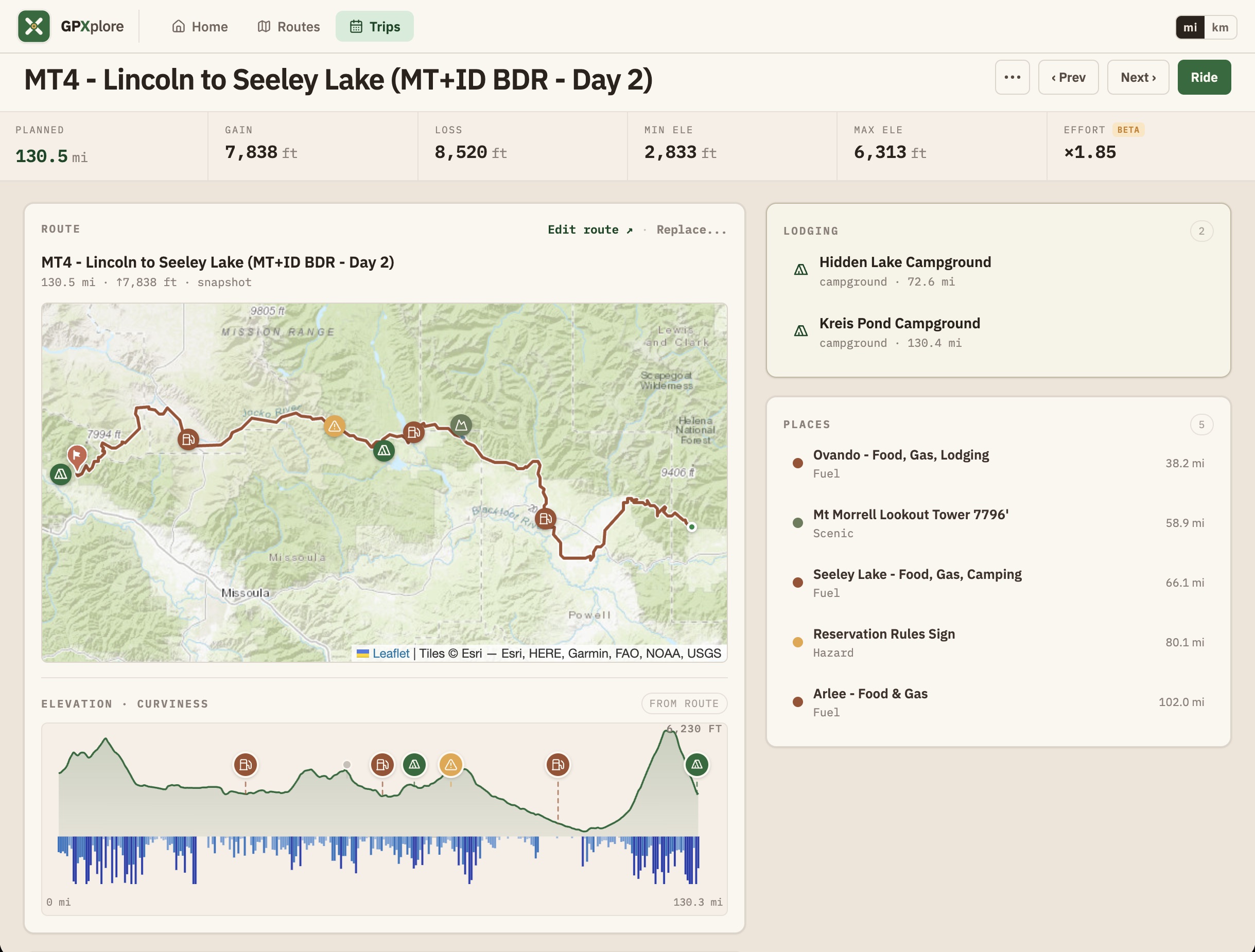1255x952 pixels.
Task: Select Seeley Lake - Food, Gas, Camping
Action: 999,583
